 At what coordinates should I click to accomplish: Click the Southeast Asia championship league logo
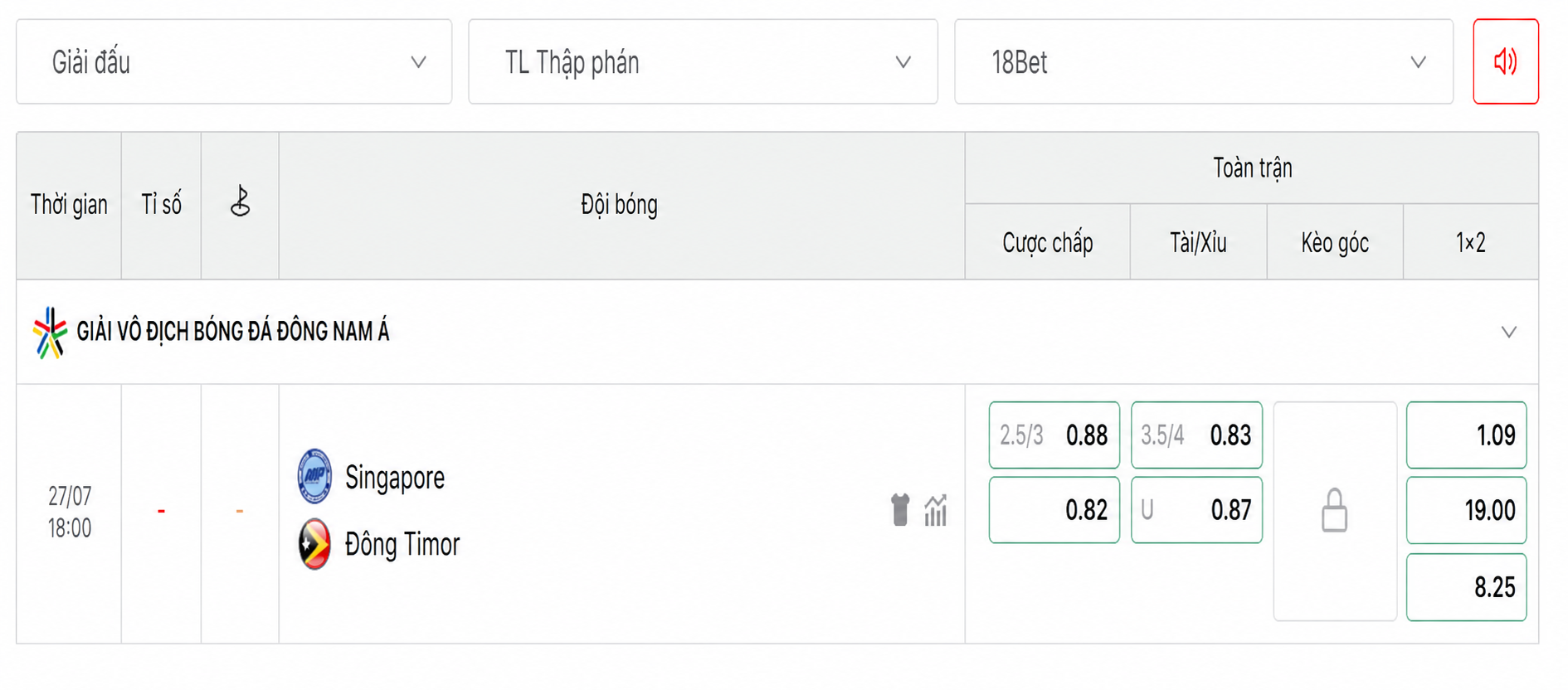click(50, 332)
